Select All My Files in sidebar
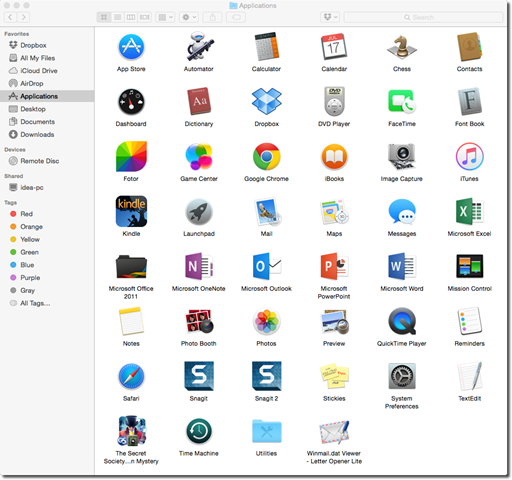 click(x=47, y=58)
